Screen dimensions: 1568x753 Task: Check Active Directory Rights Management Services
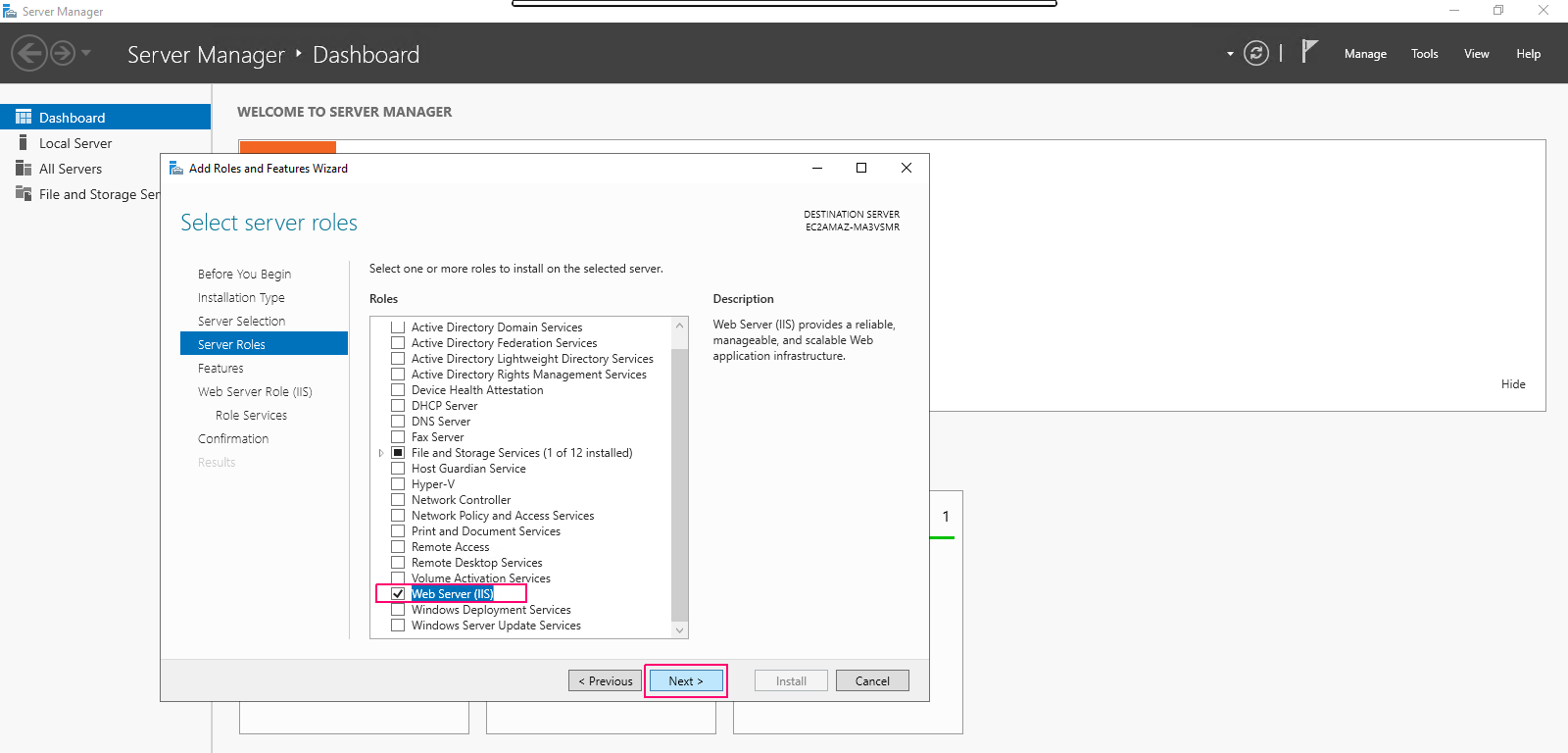(x=398, y=374)
